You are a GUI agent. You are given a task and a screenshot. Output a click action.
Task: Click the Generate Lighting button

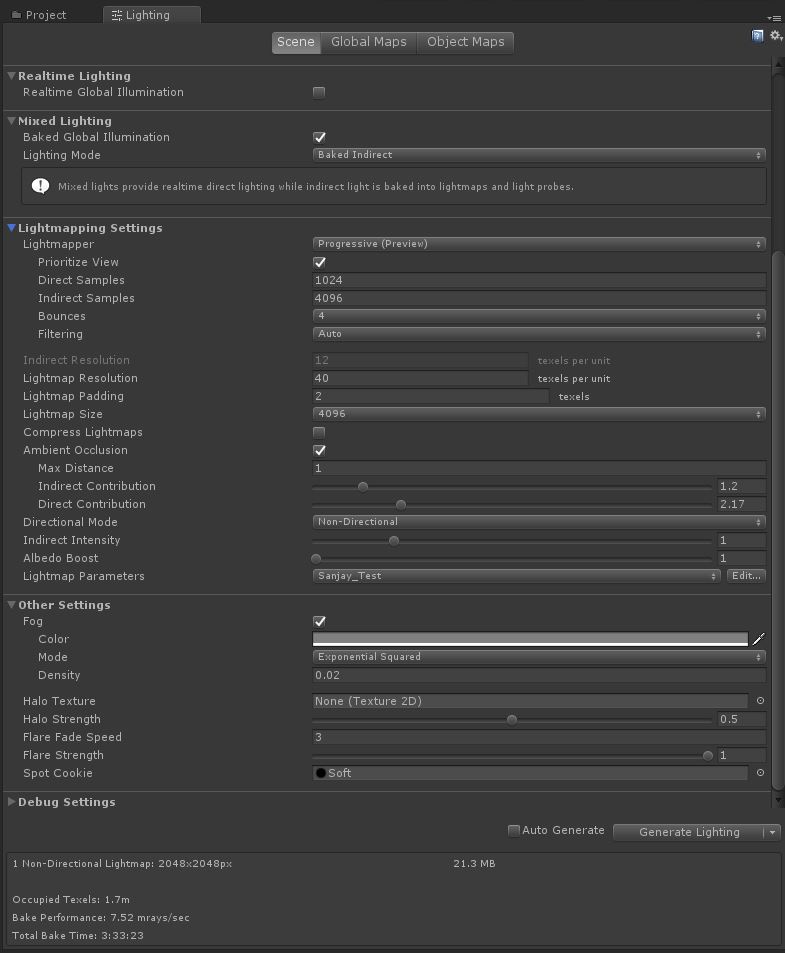[x=688, y=831]
